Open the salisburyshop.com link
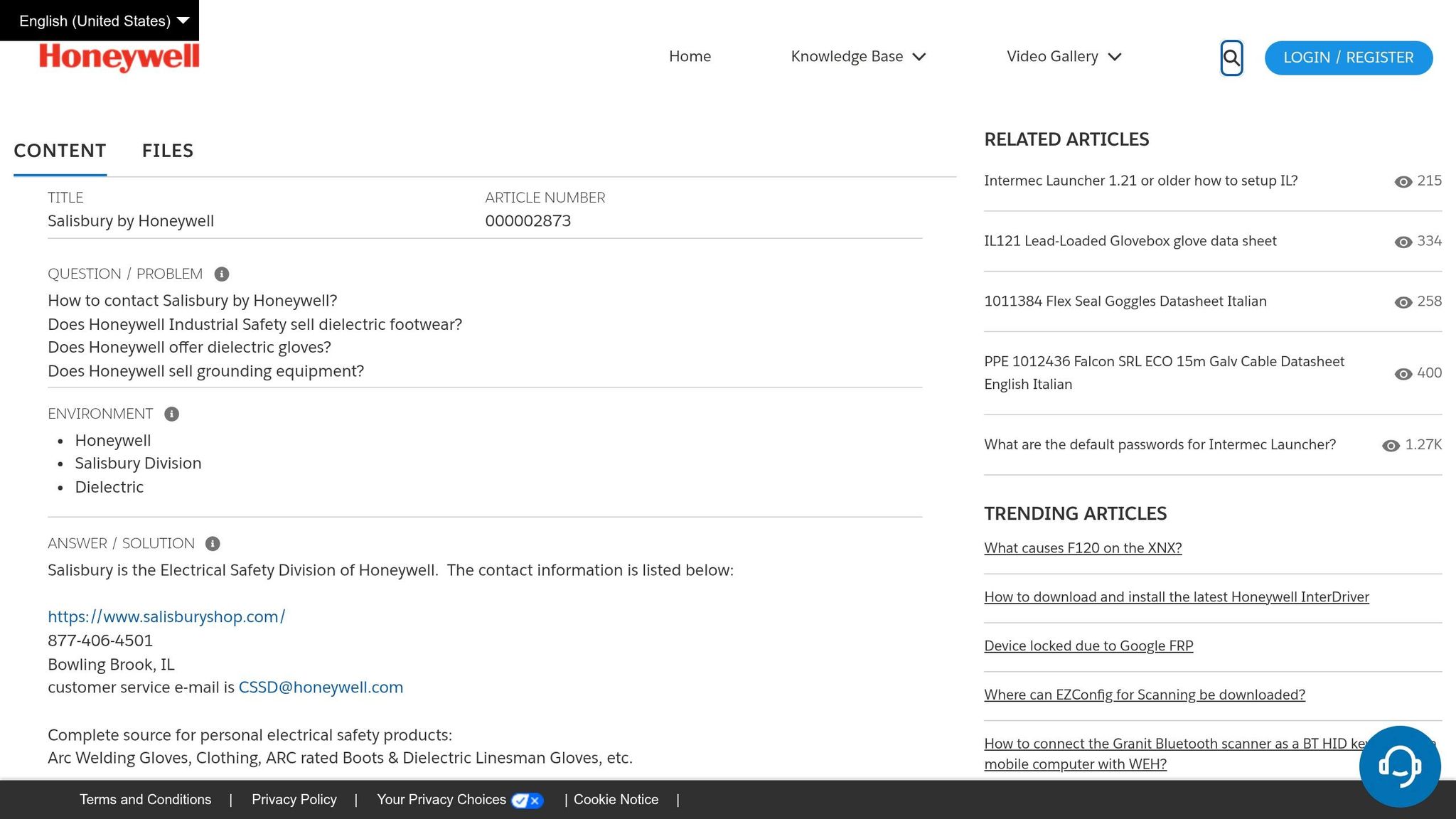 (x=166, y=617)
